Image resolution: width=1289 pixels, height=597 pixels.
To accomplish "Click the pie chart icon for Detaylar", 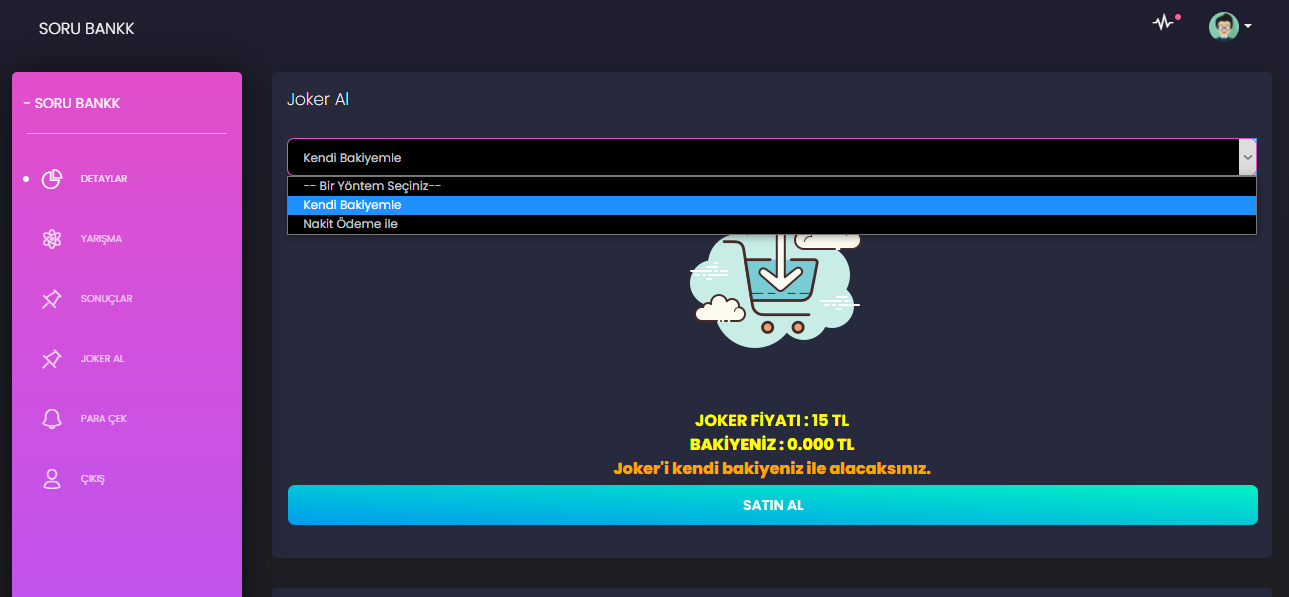I will pyautogui.click(x=52, y=179).
